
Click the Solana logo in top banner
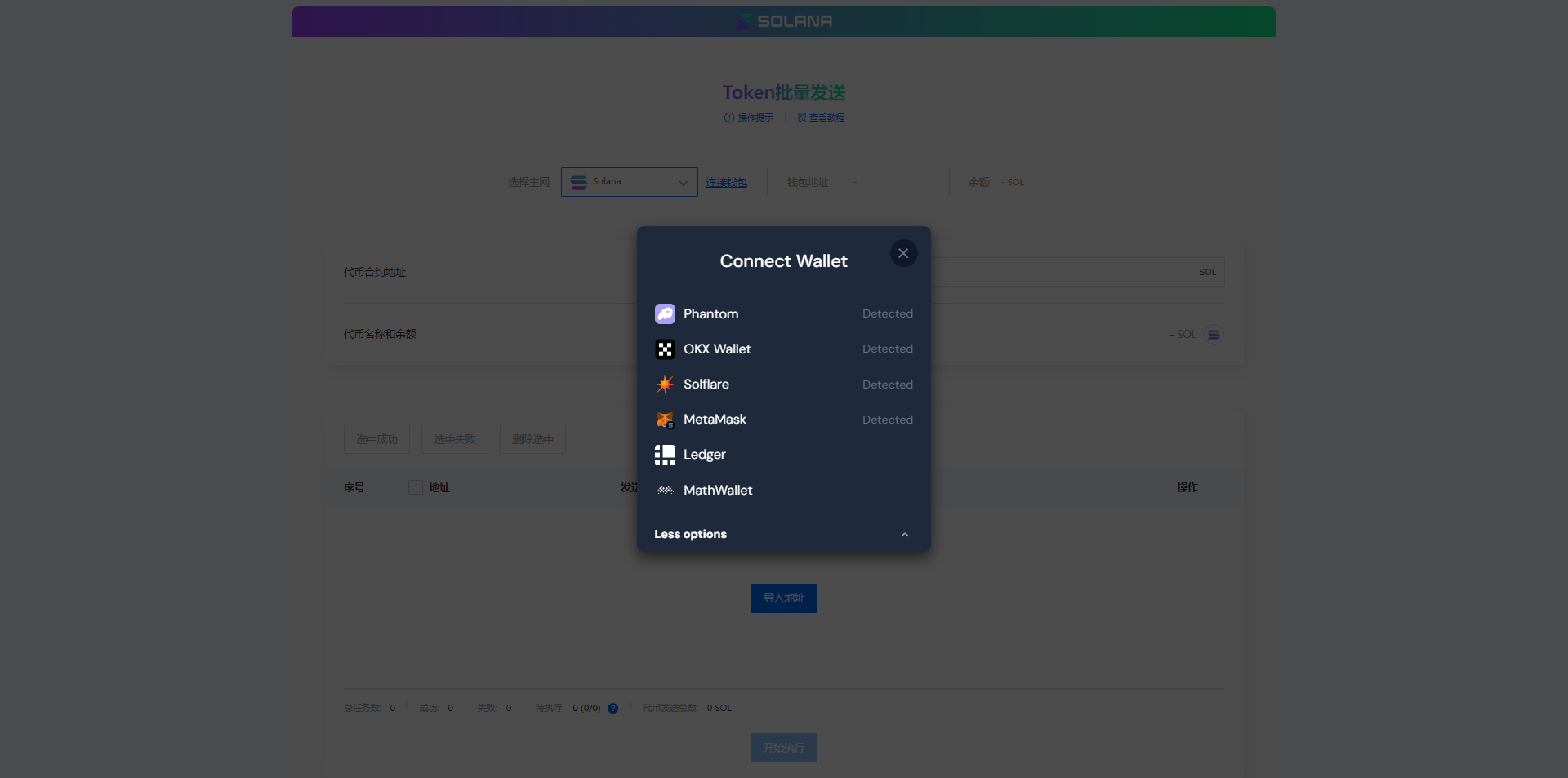point(784,21)
